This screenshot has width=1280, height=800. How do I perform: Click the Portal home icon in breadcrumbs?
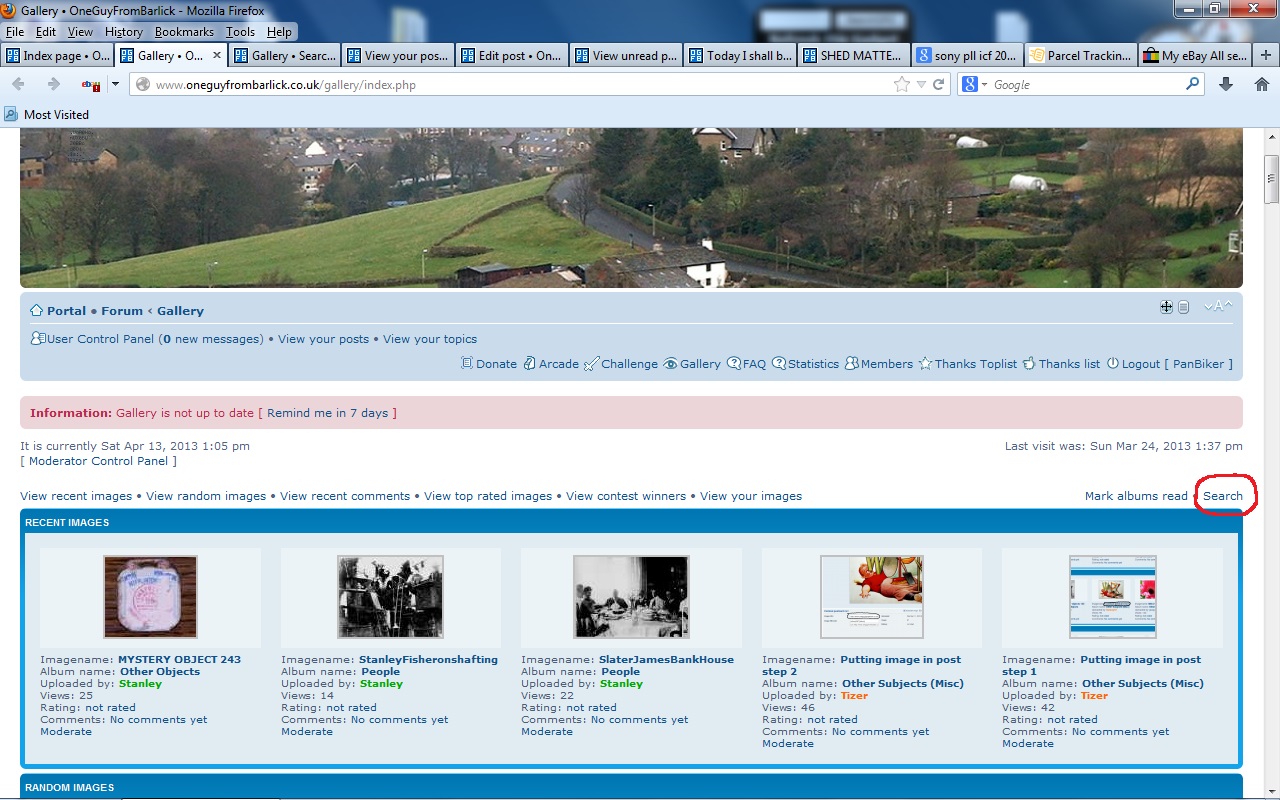tap(36, 311)
